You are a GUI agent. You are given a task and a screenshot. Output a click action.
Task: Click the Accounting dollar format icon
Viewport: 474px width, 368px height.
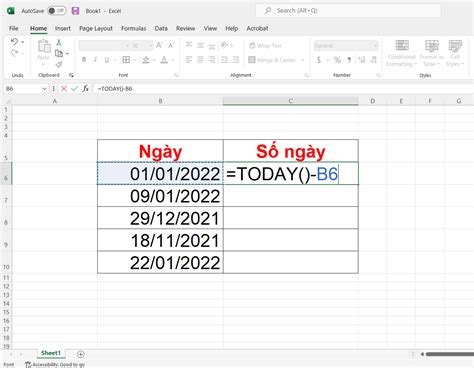(x=319, y=60)
